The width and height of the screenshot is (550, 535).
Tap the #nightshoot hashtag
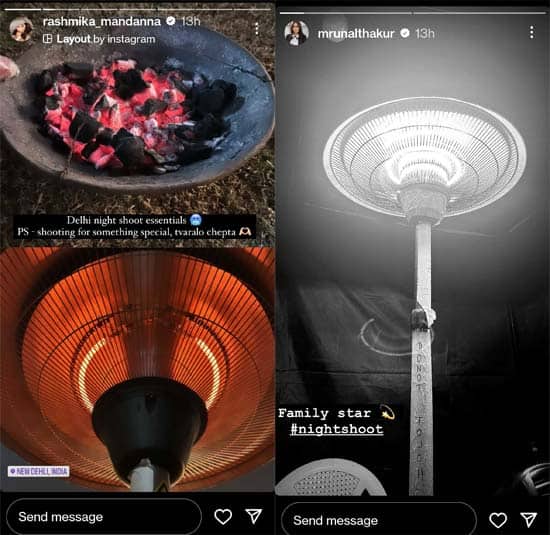[x=337, y=429]
